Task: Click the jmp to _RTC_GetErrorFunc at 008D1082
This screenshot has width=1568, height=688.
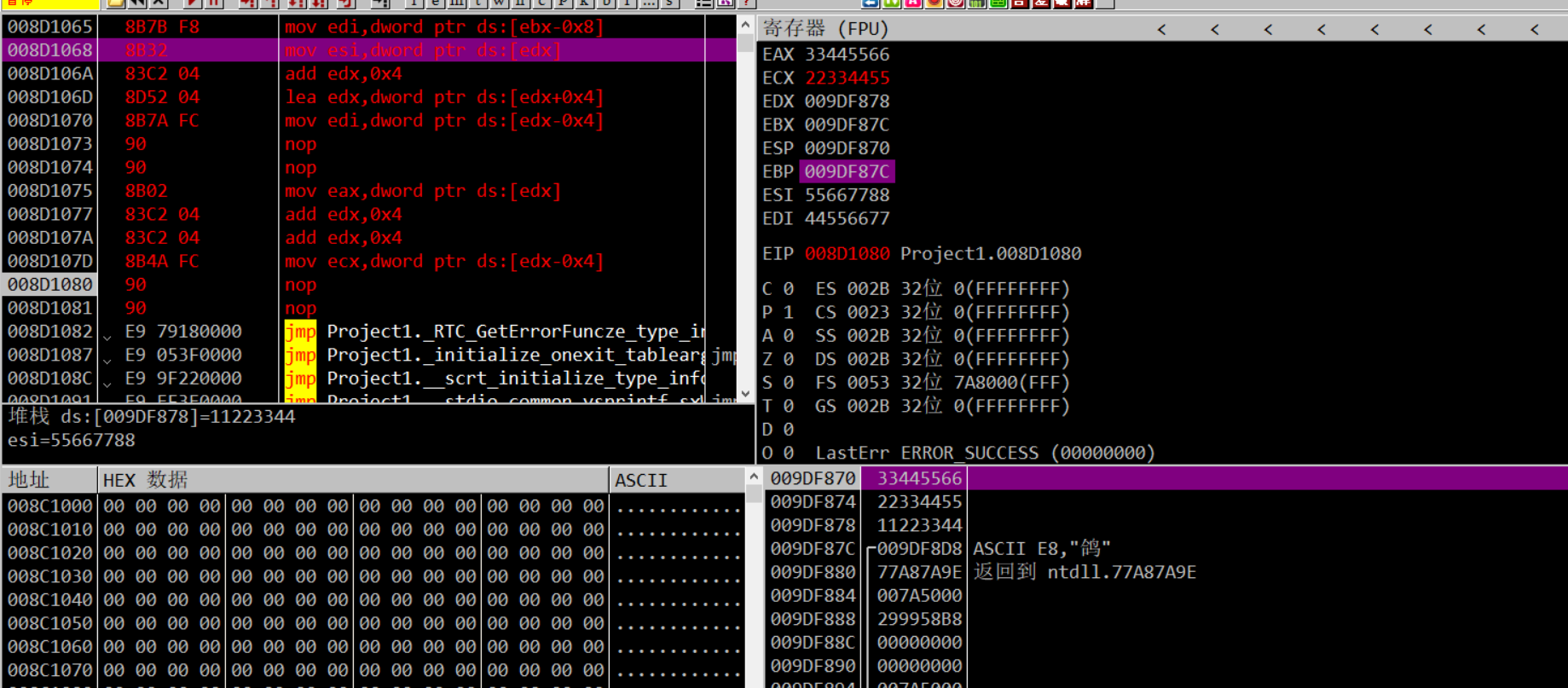Action: pyautogui.click(x=495, y=332)
